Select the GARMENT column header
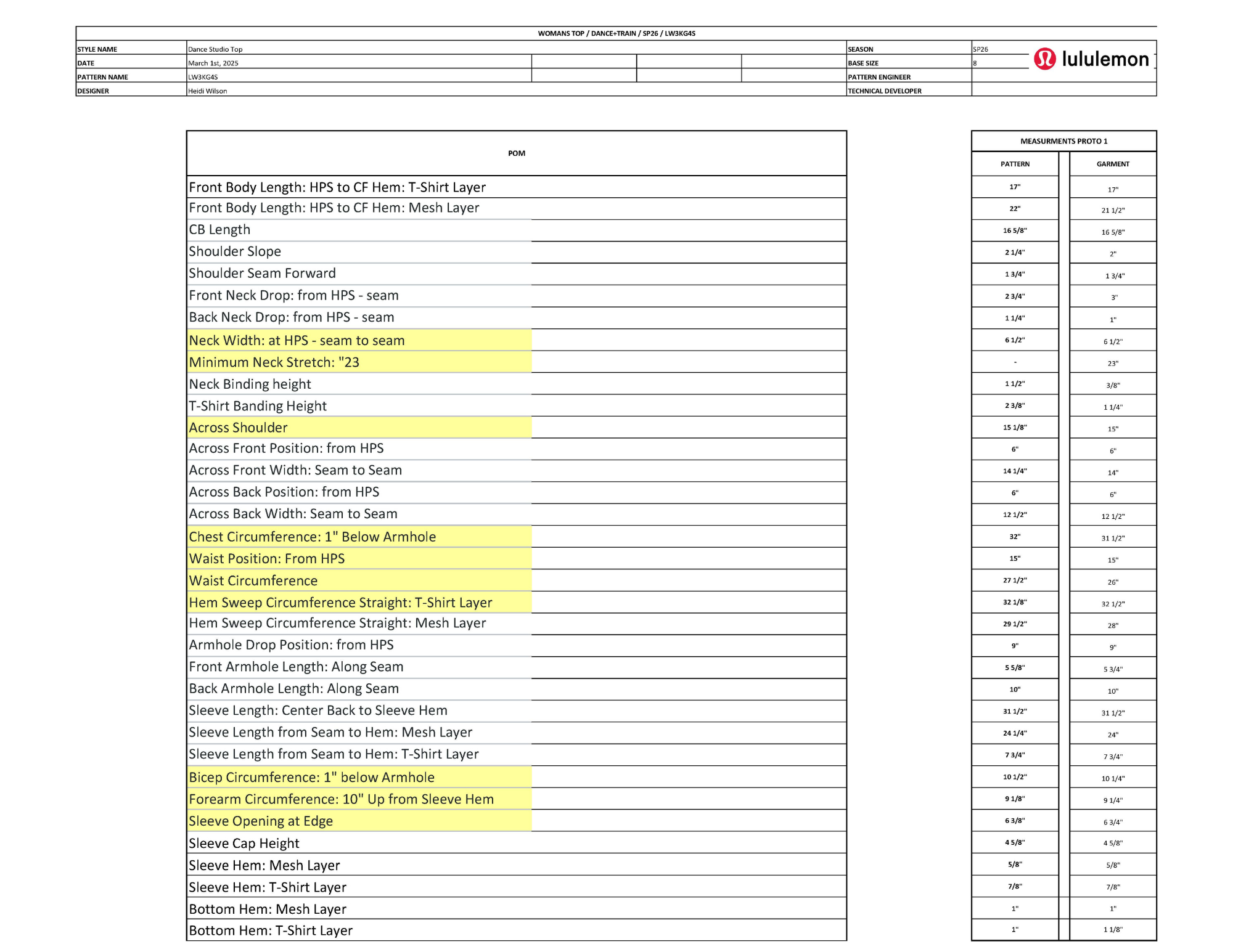The width and height of the screenshot is (1233, 952). tap(1113, 164)
